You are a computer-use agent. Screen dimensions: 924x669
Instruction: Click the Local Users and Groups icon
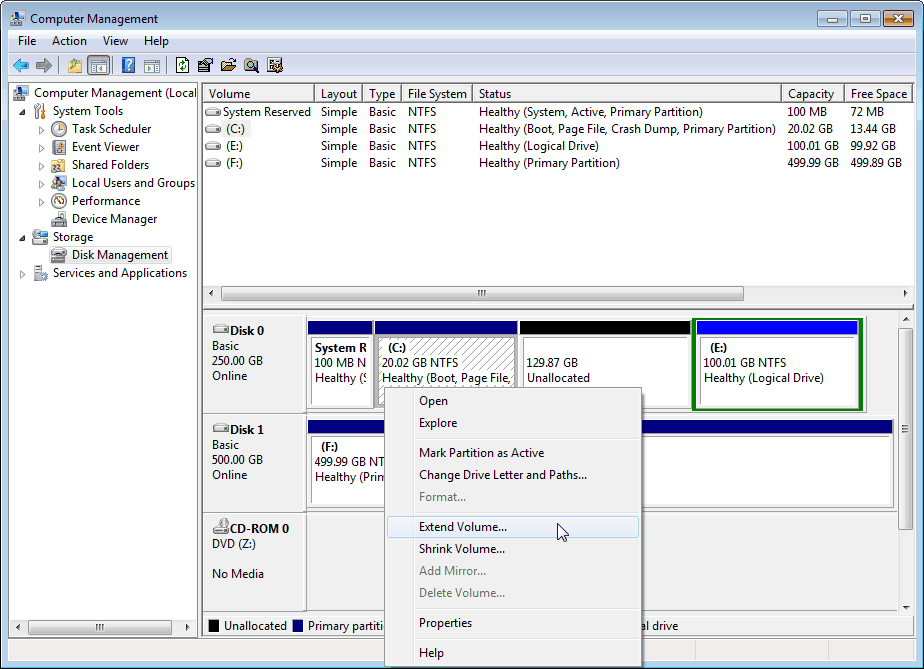pyautogui.click(x=59, y=183)
